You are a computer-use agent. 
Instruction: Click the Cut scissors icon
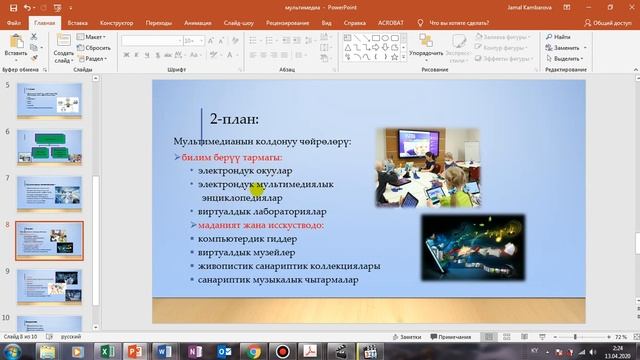(34, 37)
